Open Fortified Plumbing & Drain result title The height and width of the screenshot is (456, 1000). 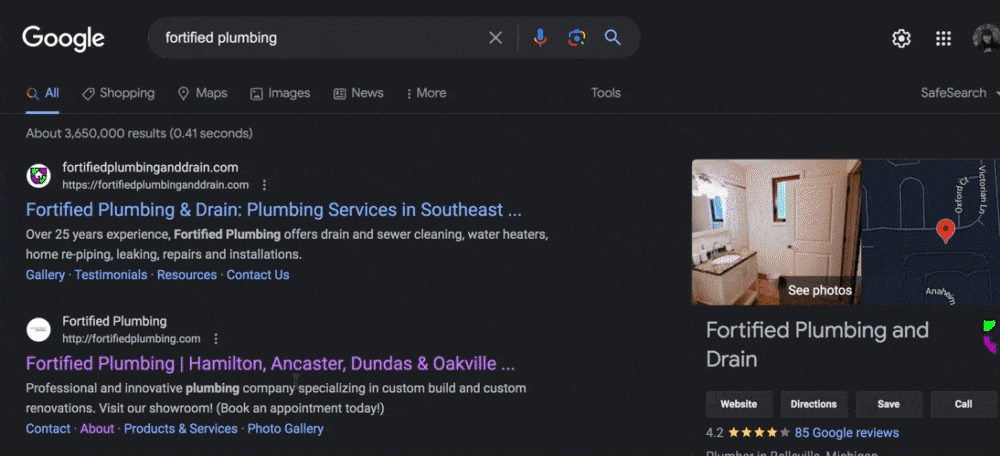274,209
